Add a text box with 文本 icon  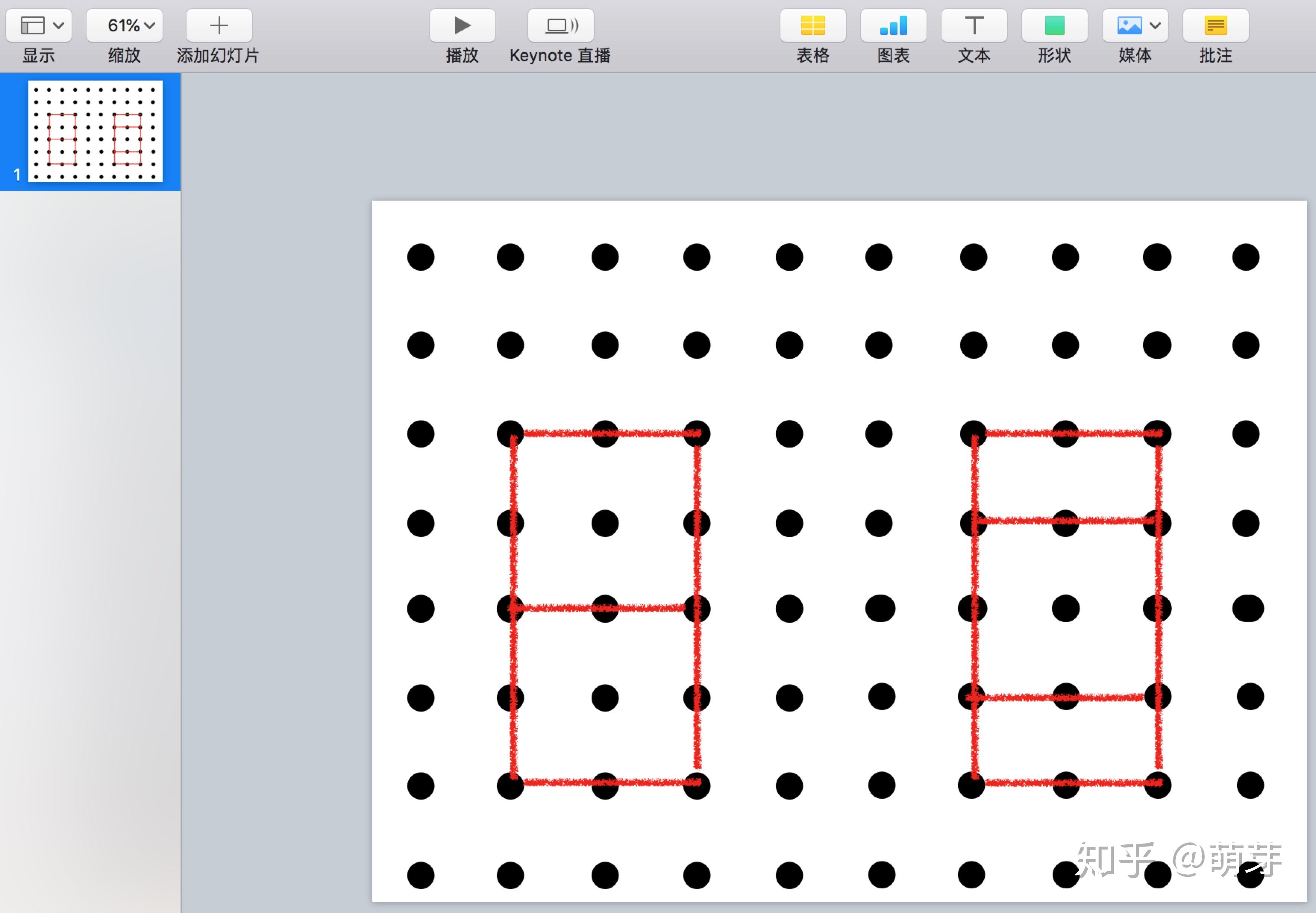point(974,26)
